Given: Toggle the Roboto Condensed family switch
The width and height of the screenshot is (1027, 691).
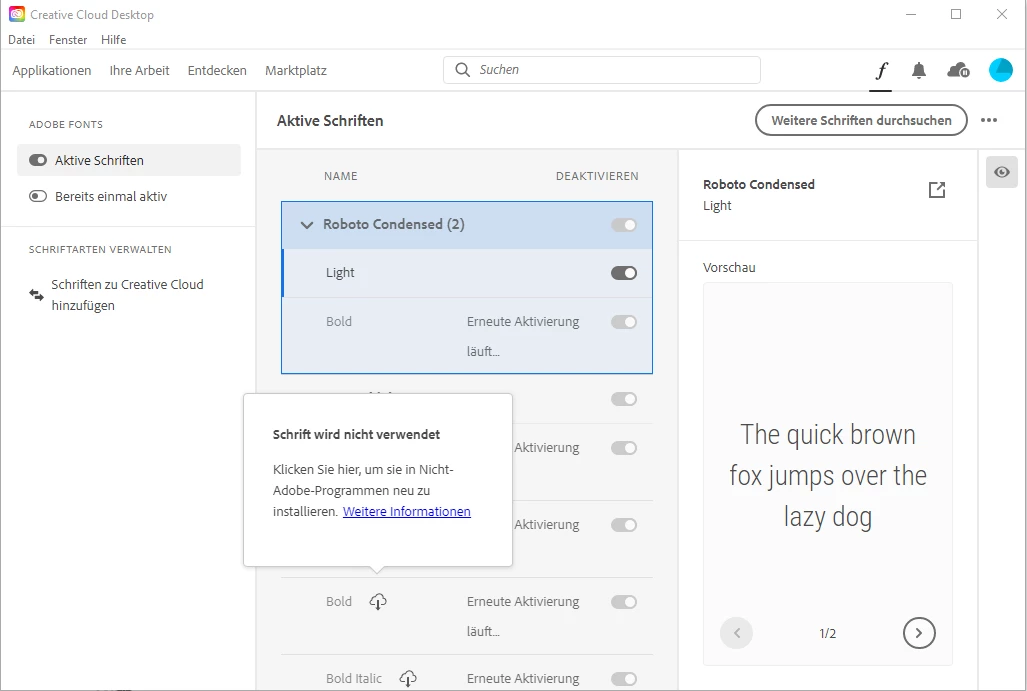Looking at the screenshot, I should 624,225.
